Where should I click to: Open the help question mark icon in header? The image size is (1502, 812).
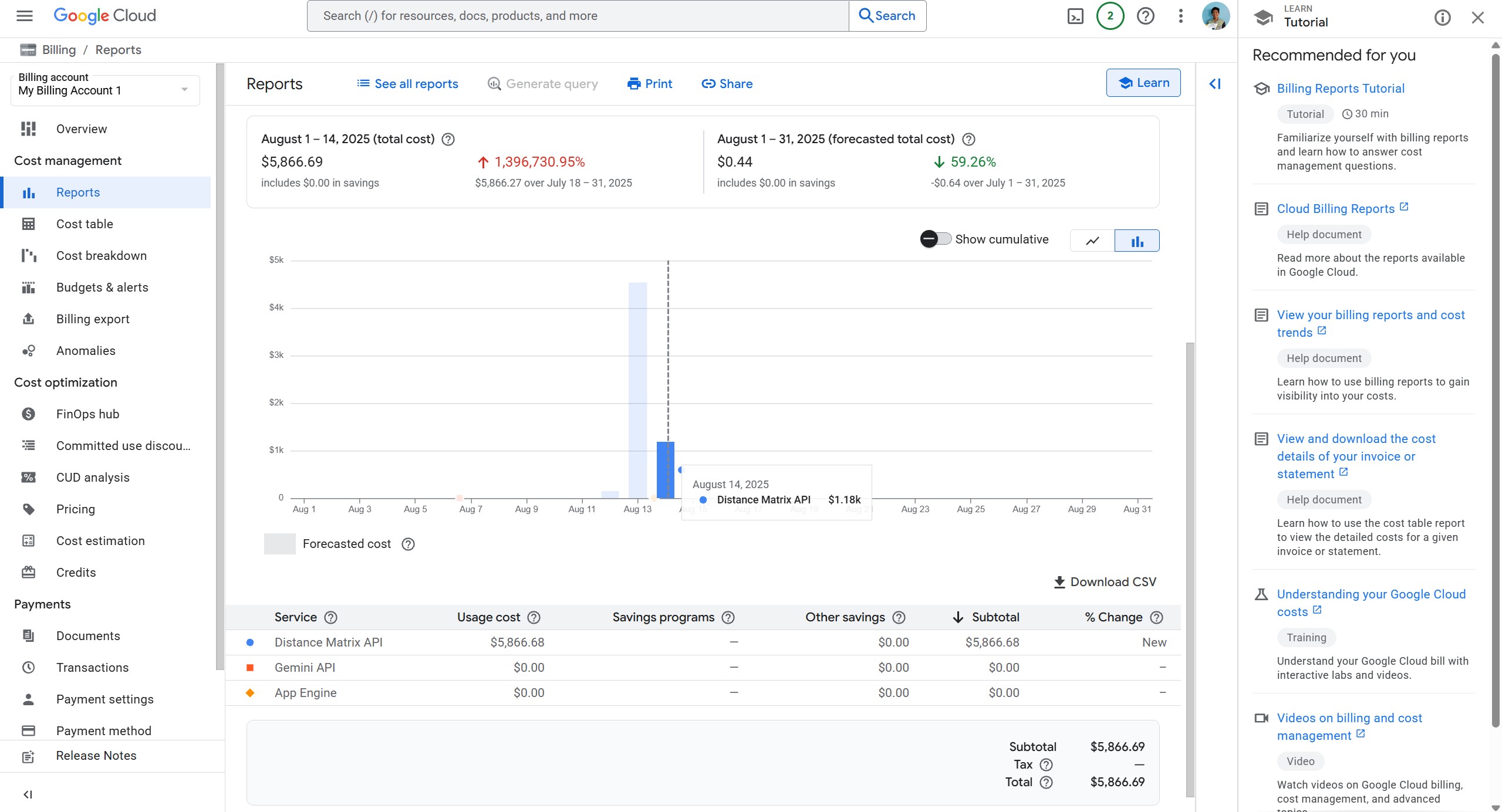(x=1145, y=16)
